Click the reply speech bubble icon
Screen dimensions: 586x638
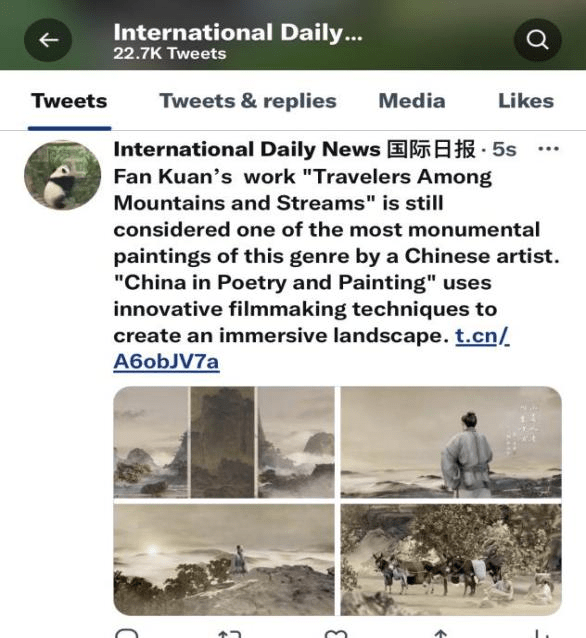pos(127,634)
